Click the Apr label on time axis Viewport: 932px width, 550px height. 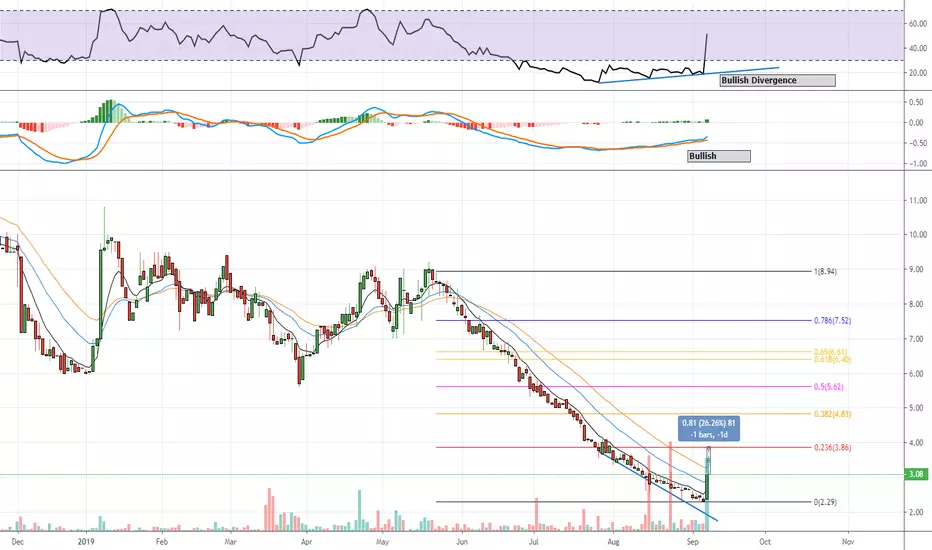(x=306, y=542)
